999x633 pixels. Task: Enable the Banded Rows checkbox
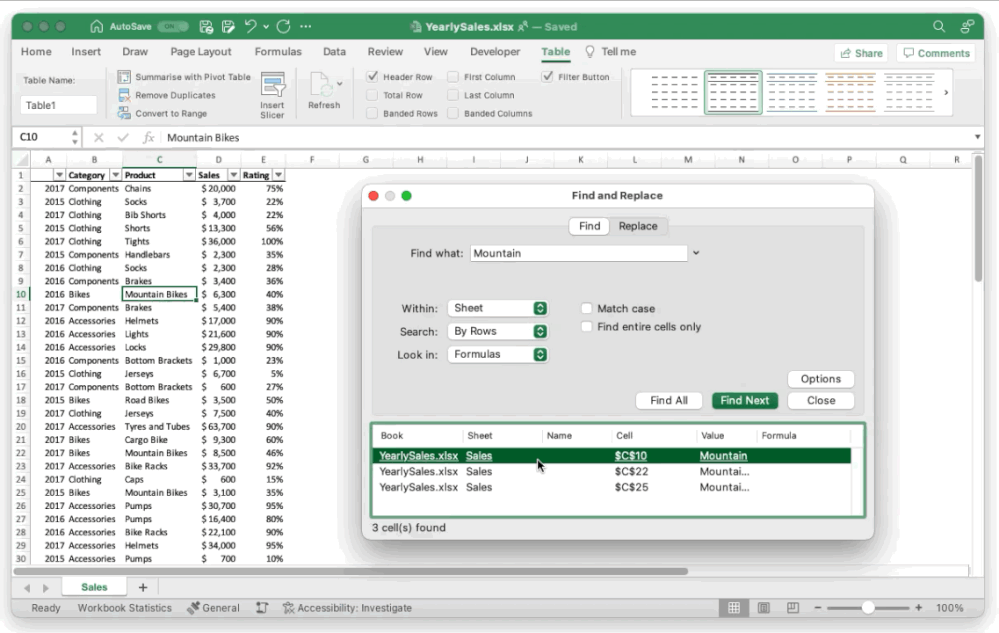373,113
